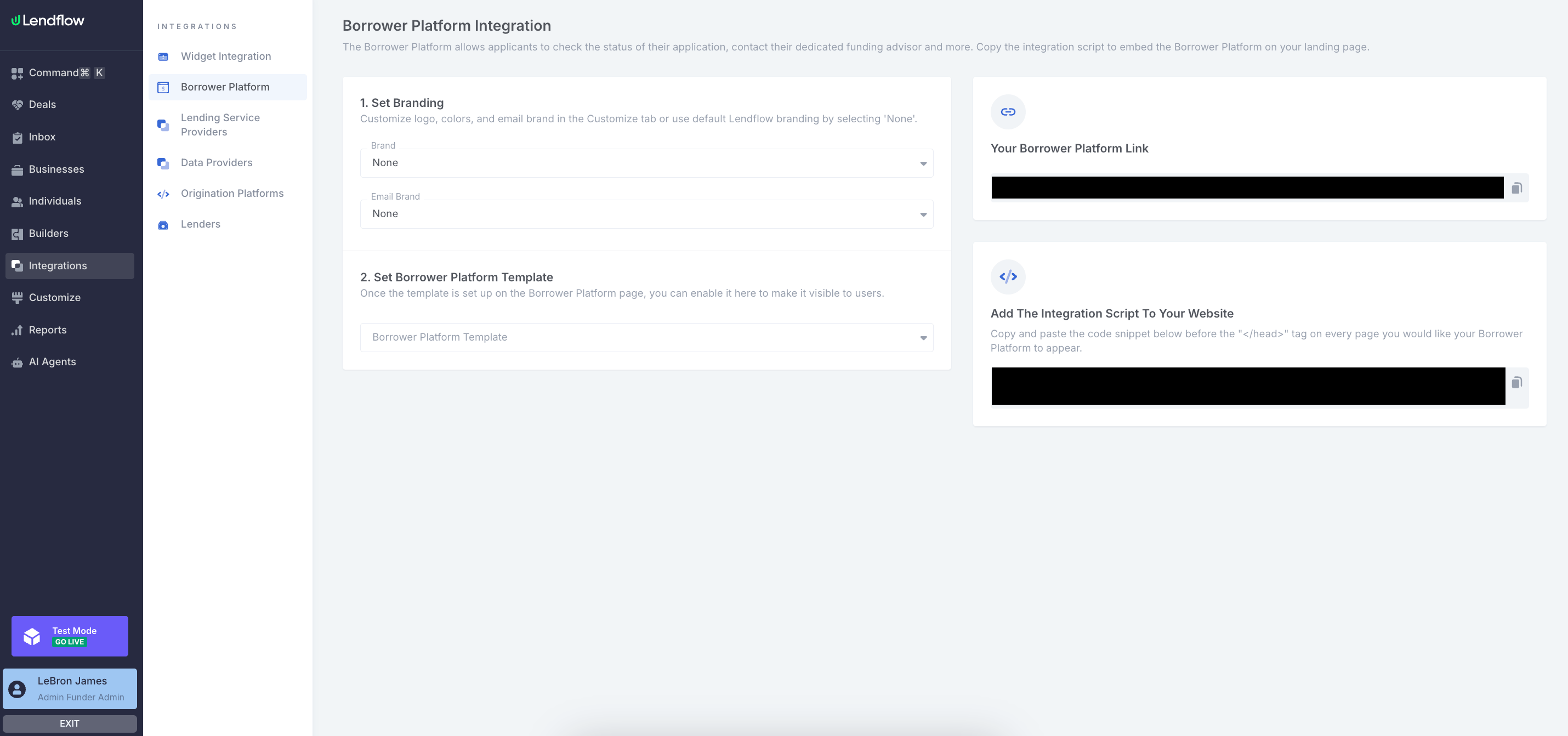The width and height of the screenshot is (1568, 736).
Task: Click the integration script code field
Action: [1248, 386]
